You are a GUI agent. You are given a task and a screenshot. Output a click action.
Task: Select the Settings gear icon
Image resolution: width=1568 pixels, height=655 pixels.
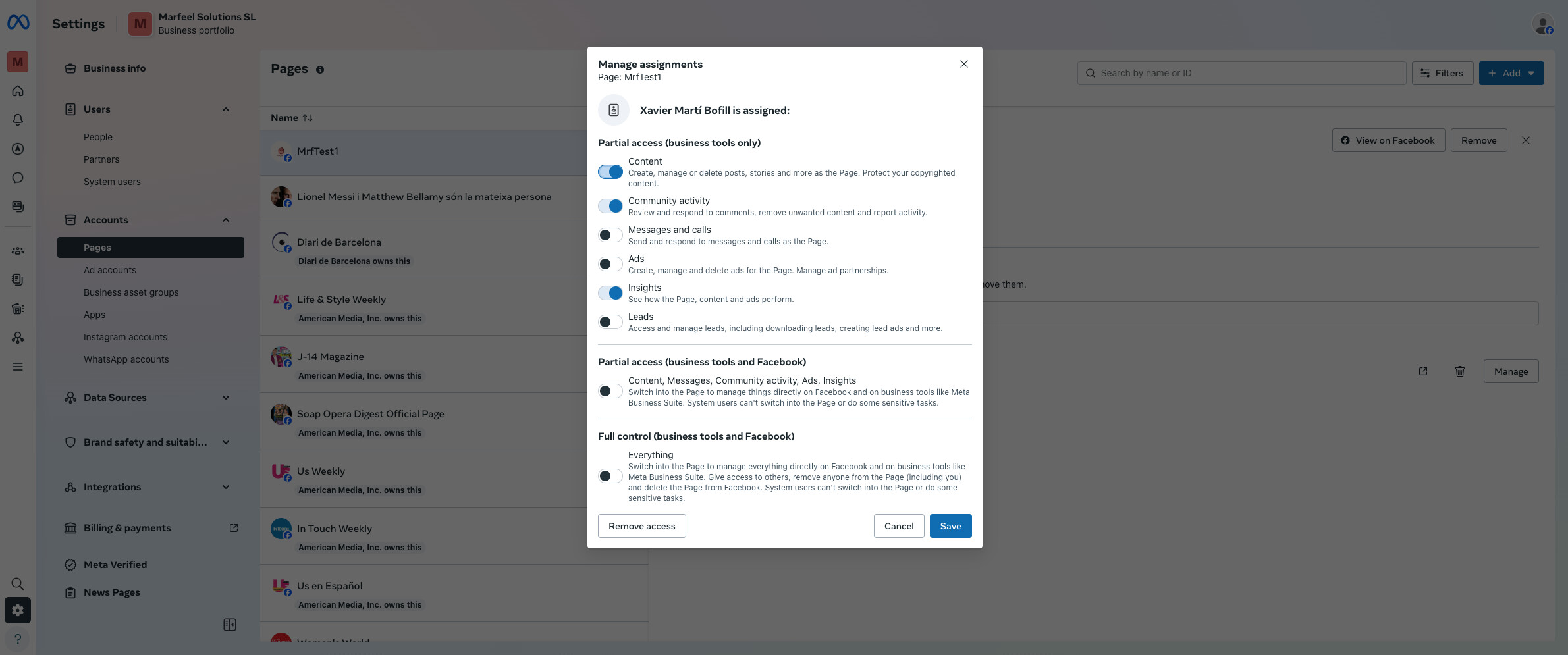click(18, 610)
